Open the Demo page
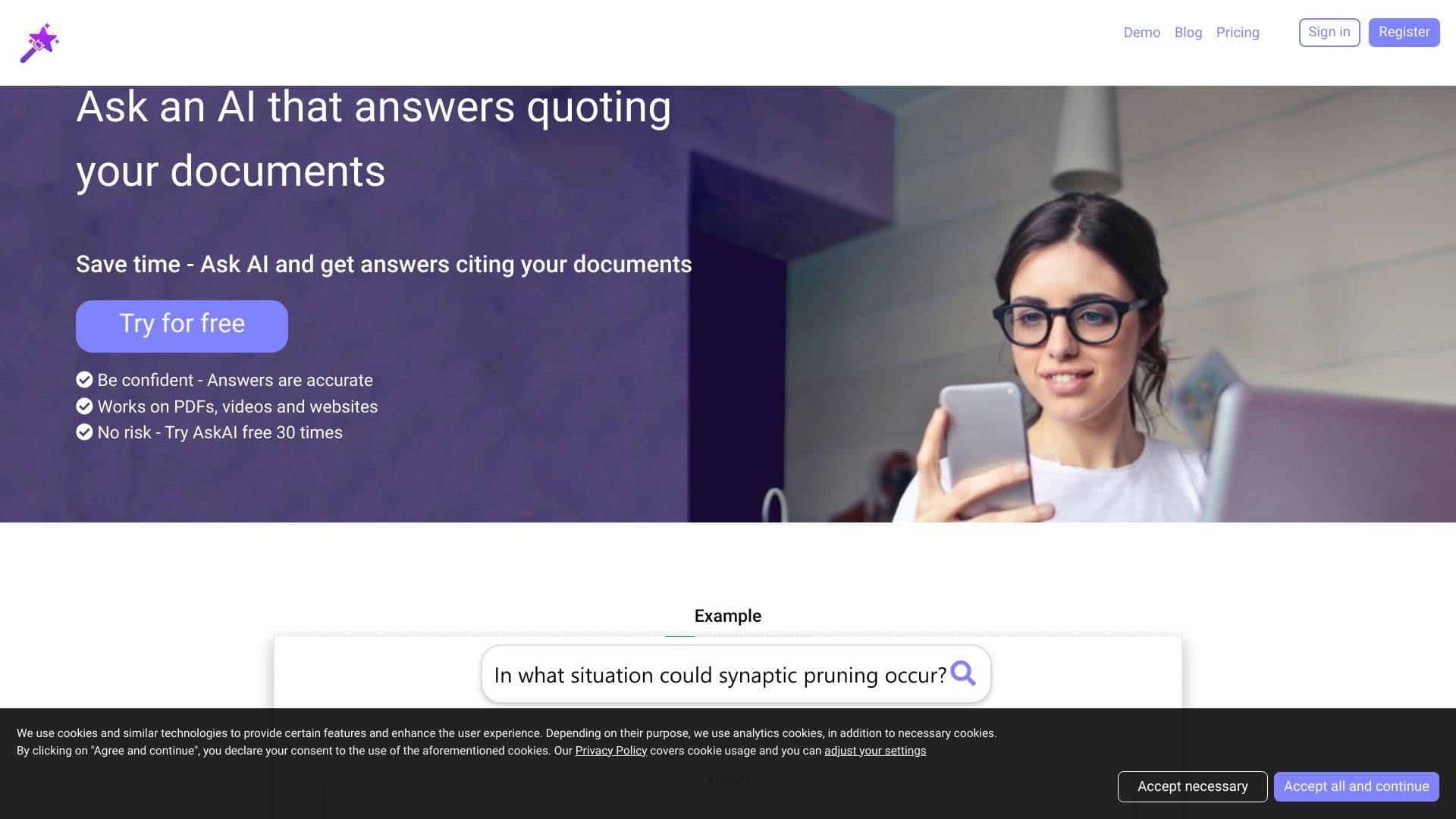The height and width of the screenshot is (819, 1456). point(1141,33)
